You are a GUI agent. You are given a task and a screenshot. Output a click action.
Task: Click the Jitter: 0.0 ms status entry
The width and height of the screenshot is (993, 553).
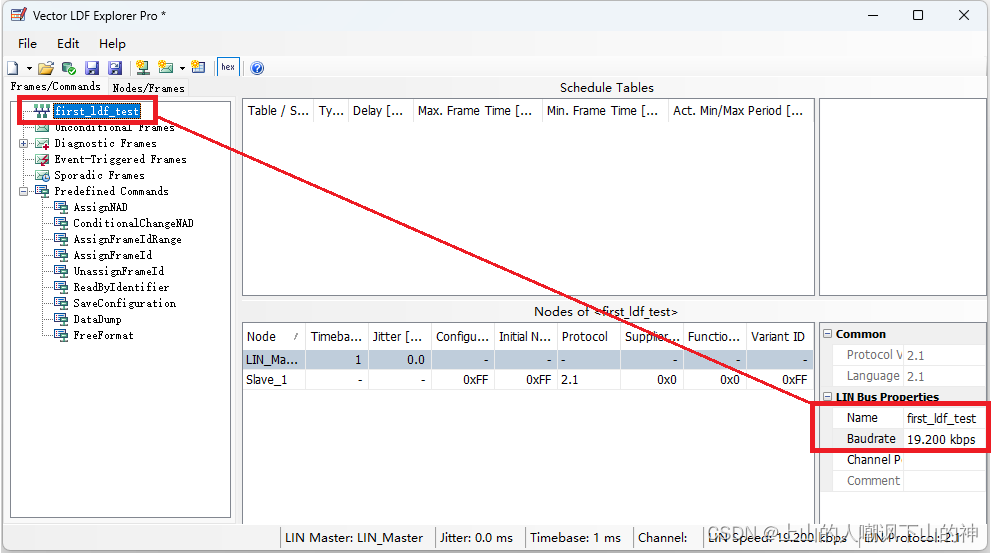[x=477, y=538]
